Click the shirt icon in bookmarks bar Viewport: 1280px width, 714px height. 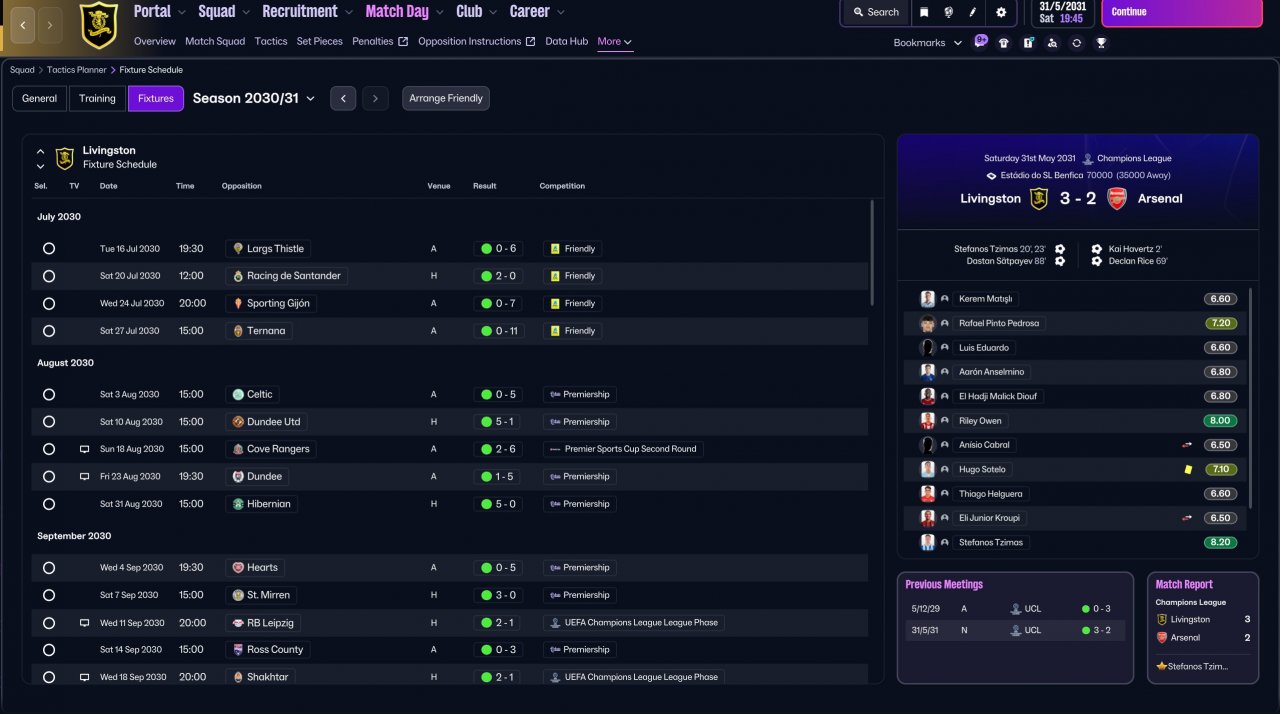pyautogui.click(x=1004, y=43)
